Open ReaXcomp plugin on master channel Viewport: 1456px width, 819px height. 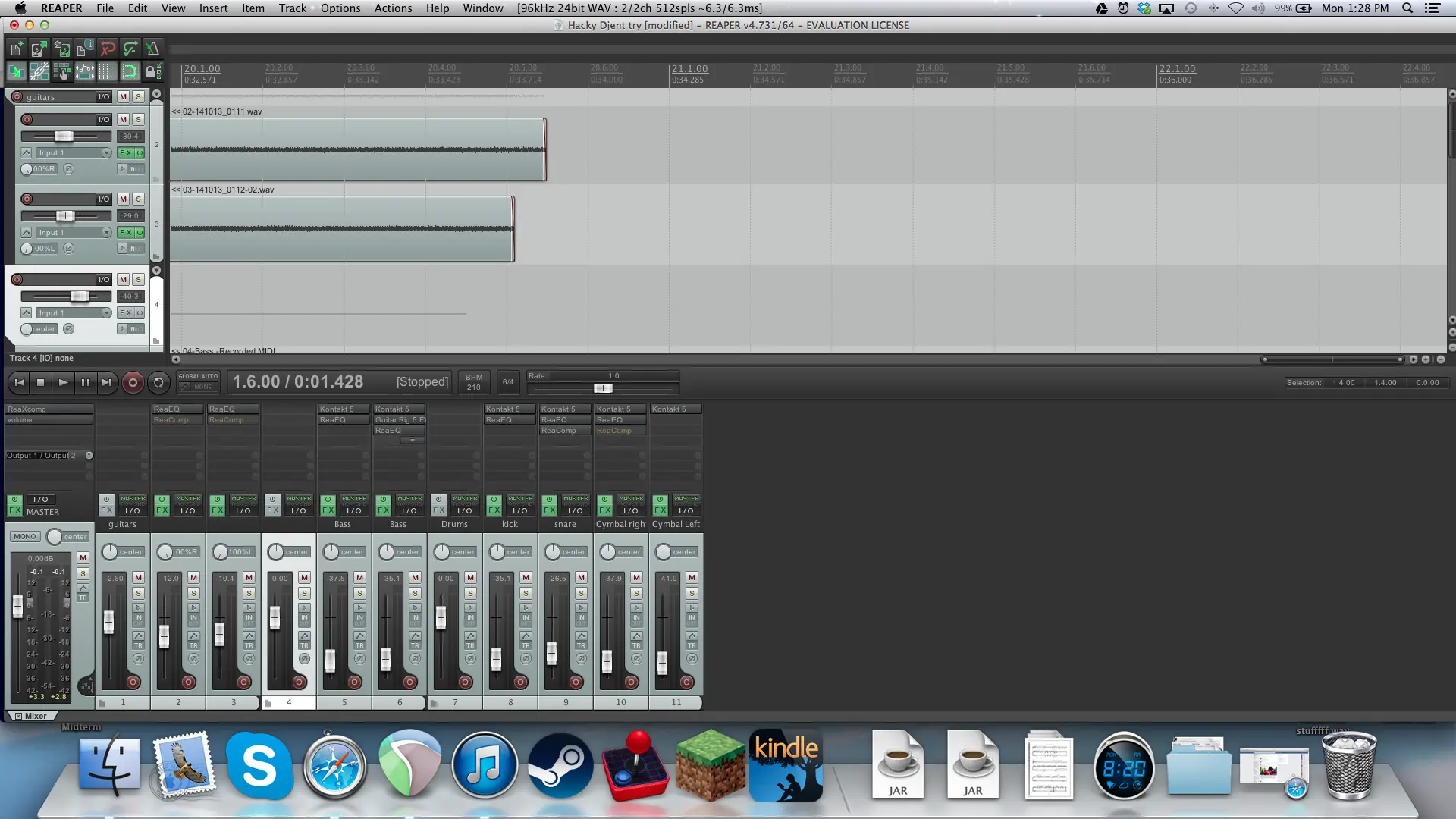(x=49, y=409)
